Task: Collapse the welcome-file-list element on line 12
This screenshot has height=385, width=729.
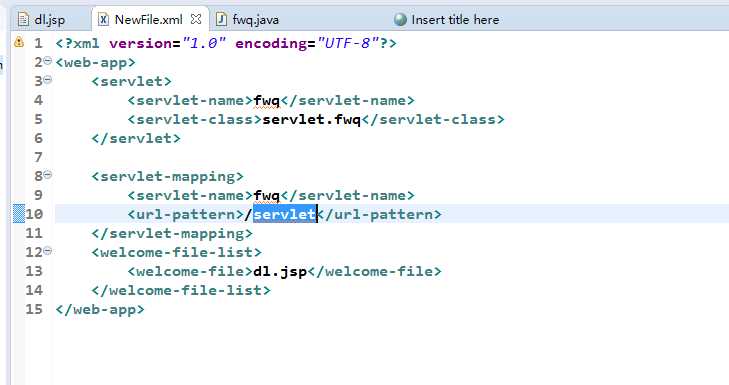Action: point(47,251)
